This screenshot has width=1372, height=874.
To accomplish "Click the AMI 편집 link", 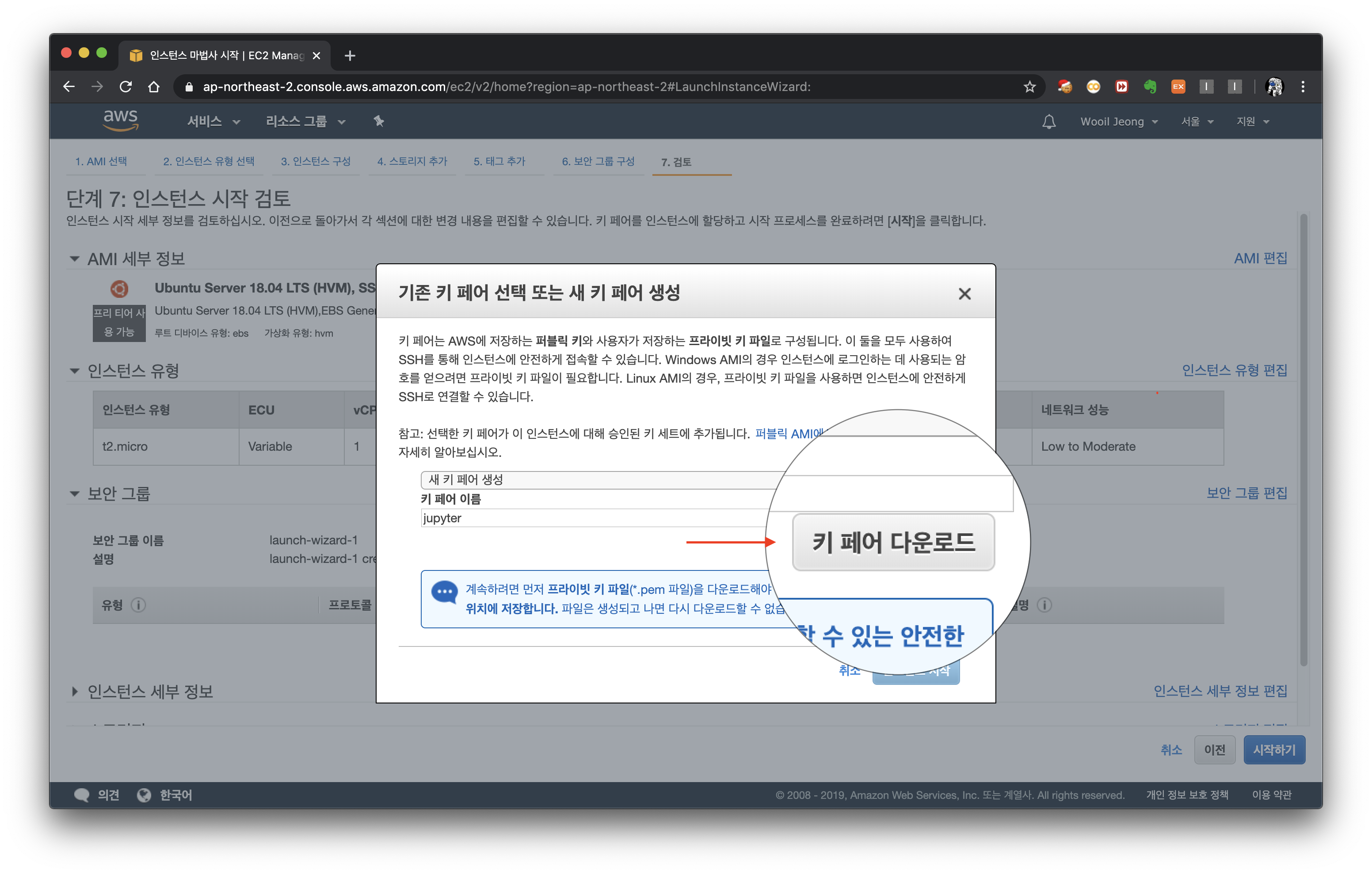I will 1260,258.
